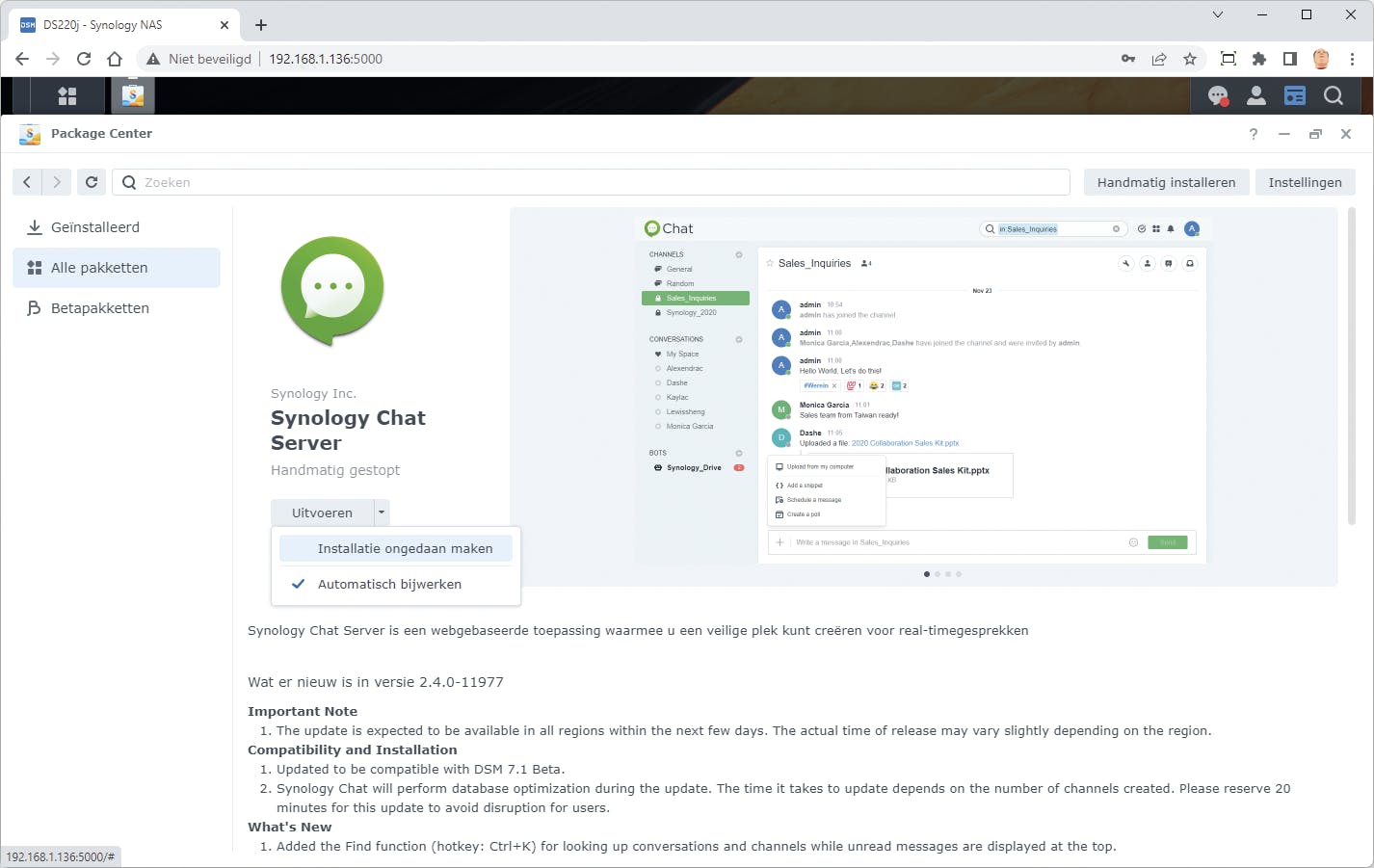Show the second screenshot via carousel dot
This screenshot has height=868, width=1374.
point(938,574)
